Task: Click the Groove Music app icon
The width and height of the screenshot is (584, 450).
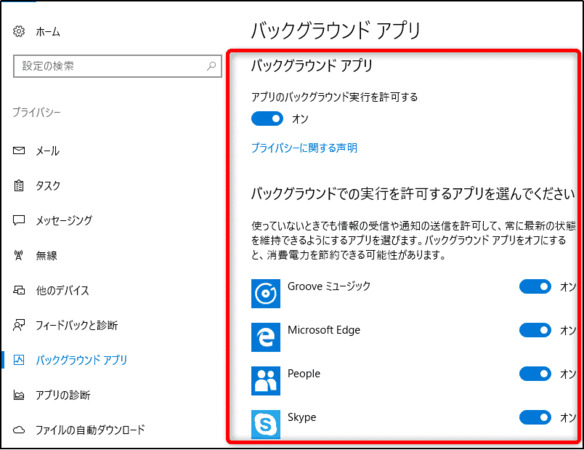Action: tap(266, 294)
